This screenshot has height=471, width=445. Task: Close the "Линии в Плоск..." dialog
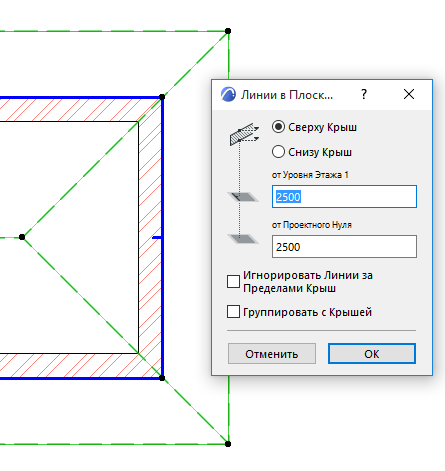point(409,94)
